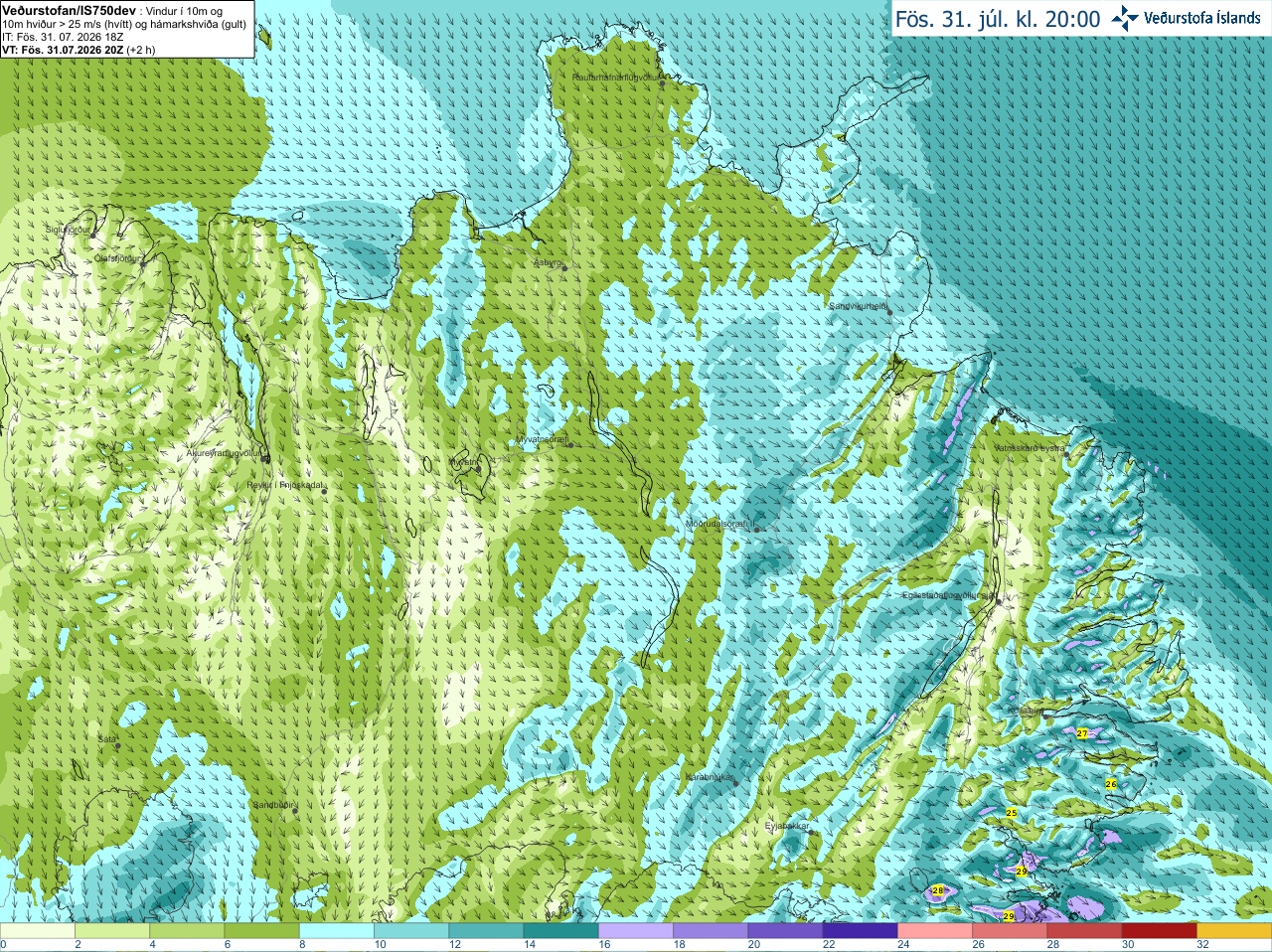Screen dimensions: 1272x952
Task: Click the yellow gust marker labeled 27
Action: pos(1082,733)
